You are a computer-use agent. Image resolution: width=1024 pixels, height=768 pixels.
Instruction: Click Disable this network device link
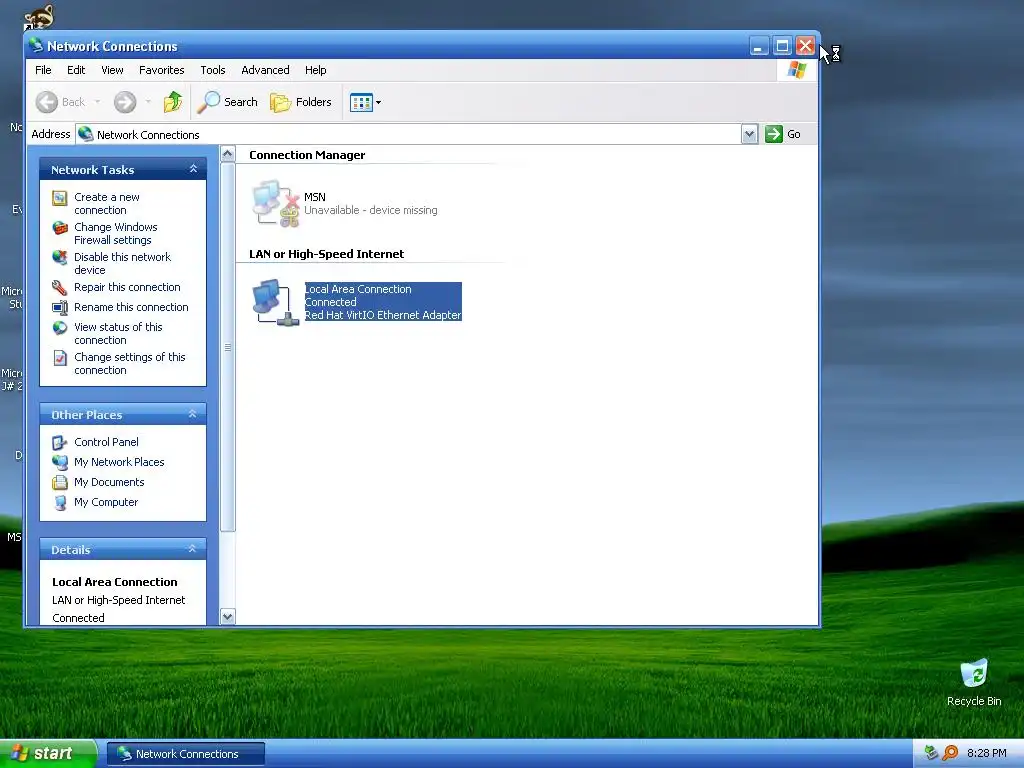pyautogui.click(x=122, y=263)
